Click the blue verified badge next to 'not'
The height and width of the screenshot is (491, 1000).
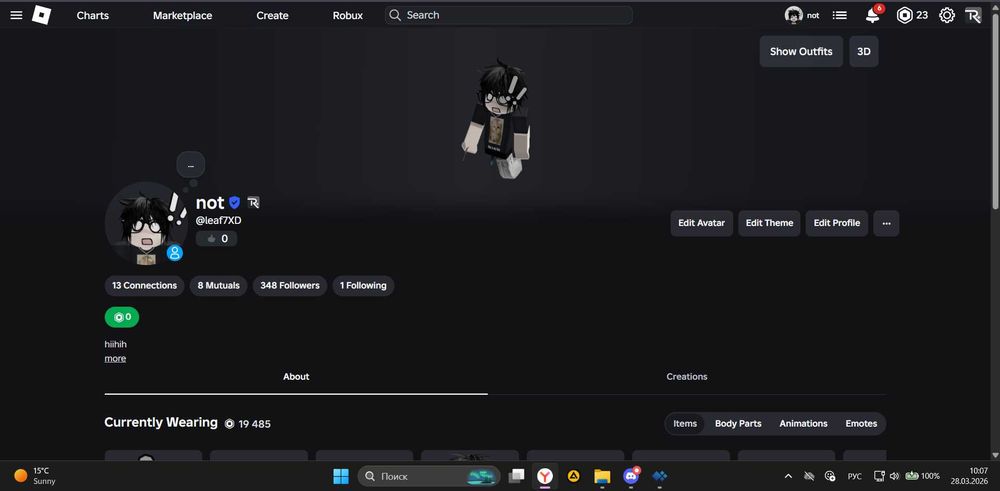pos(234,203)
